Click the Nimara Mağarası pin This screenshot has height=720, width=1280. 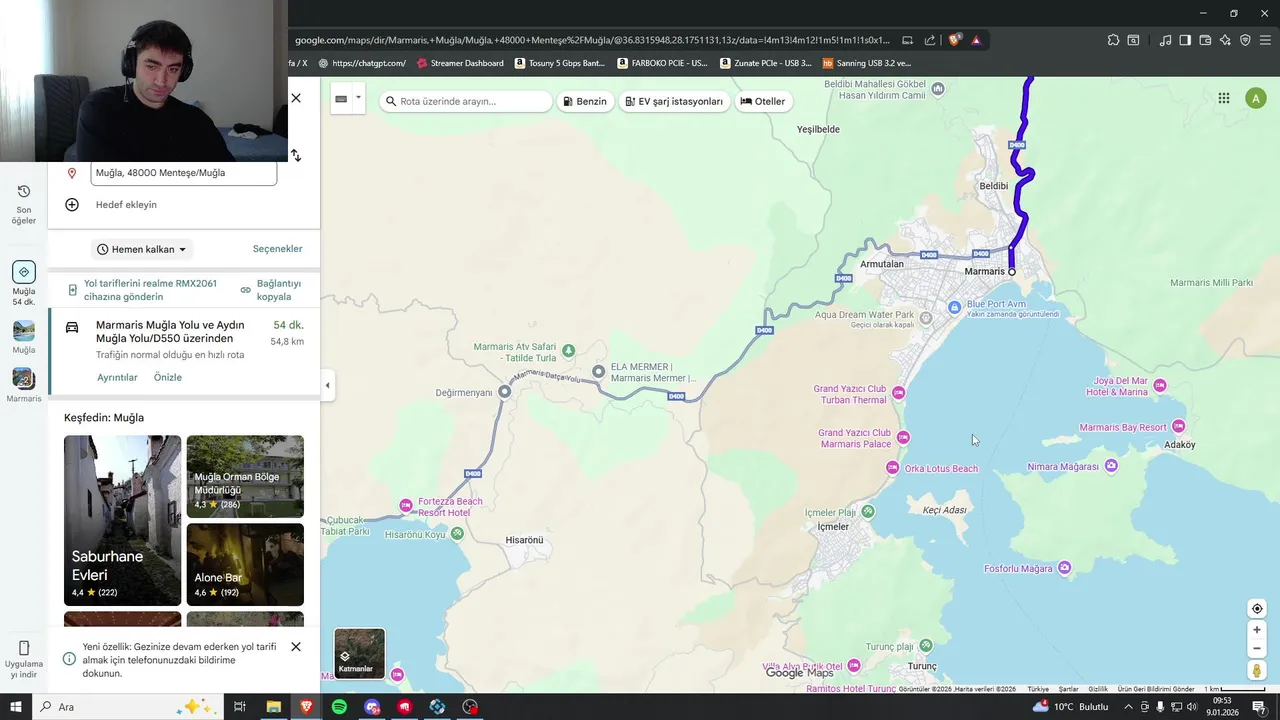[1111, 466]
